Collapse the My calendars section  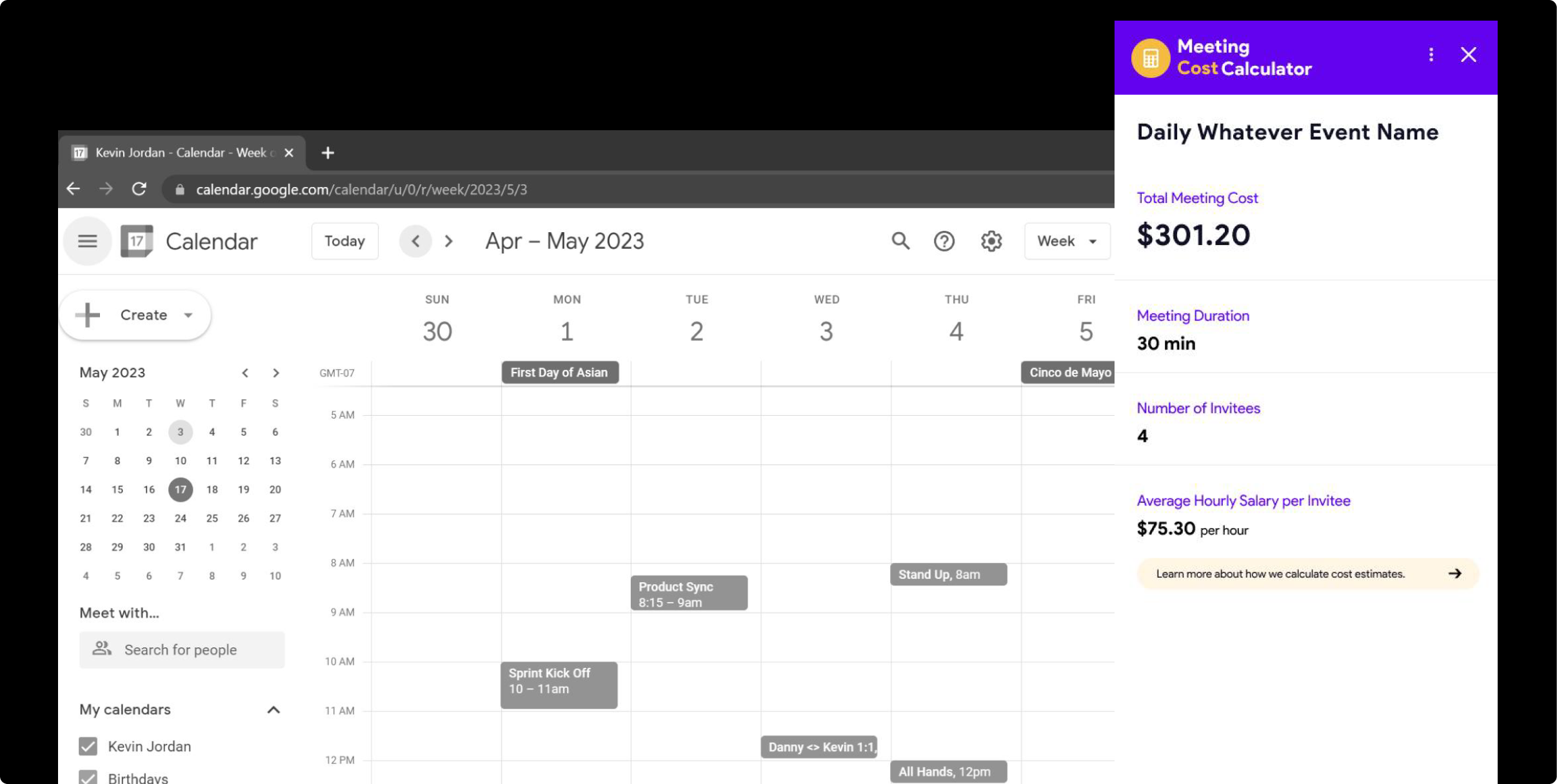pos(273,710)
